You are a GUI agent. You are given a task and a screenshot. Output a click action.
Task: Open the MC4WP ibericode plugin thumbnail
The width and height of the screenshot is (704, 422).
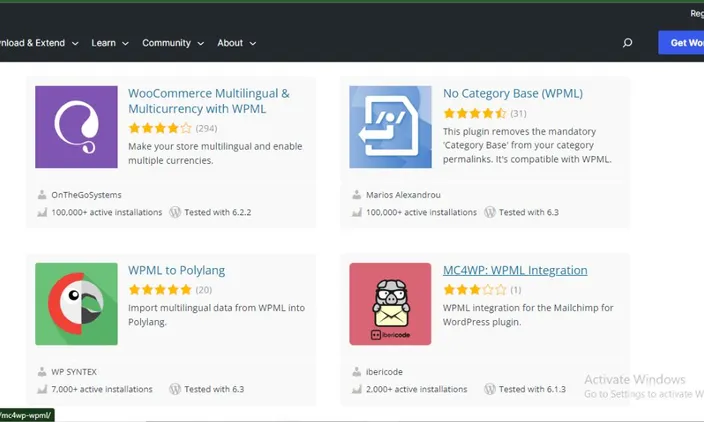click(391, 304)
